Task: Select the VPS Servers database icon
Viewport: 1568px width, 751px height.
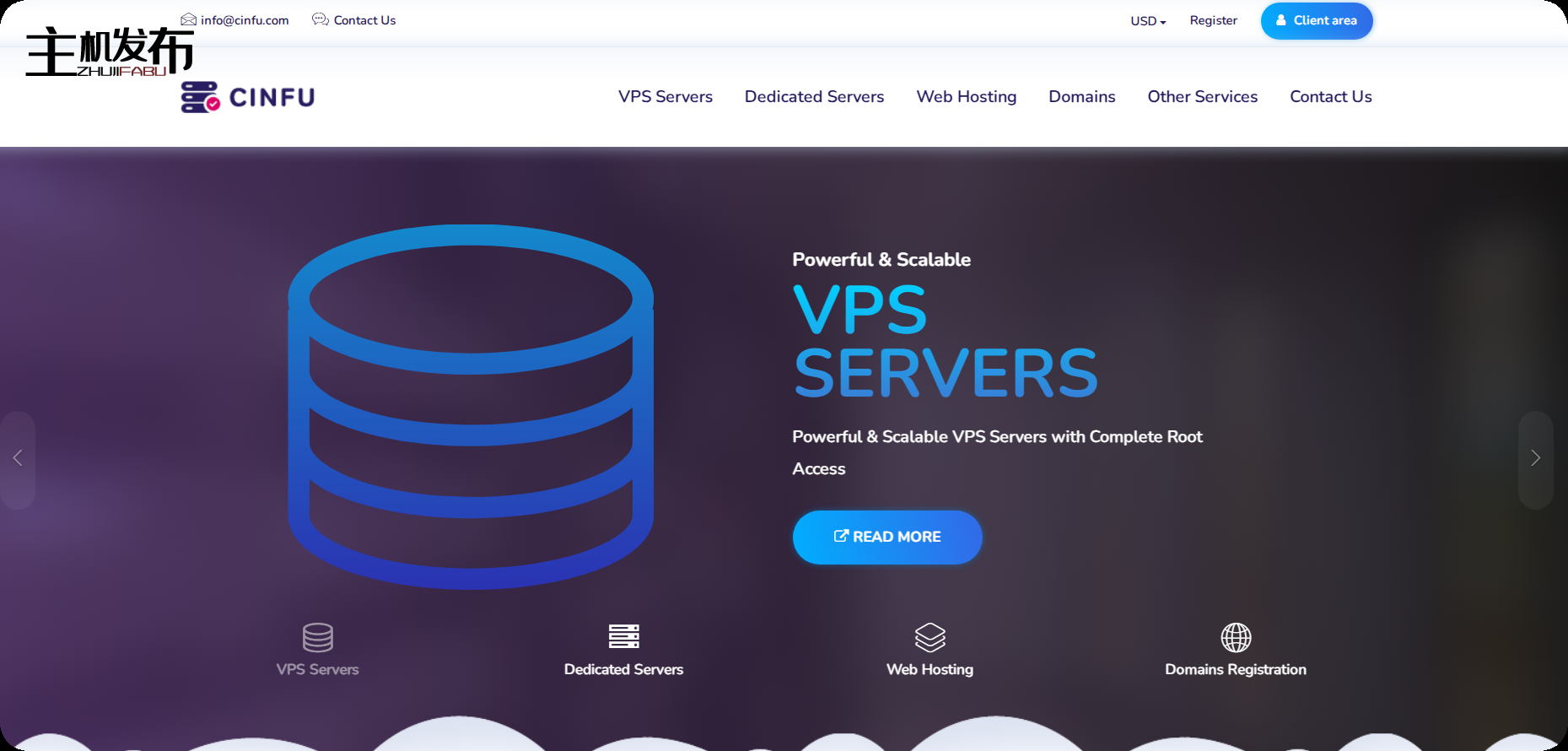Action: pos(318,637)
